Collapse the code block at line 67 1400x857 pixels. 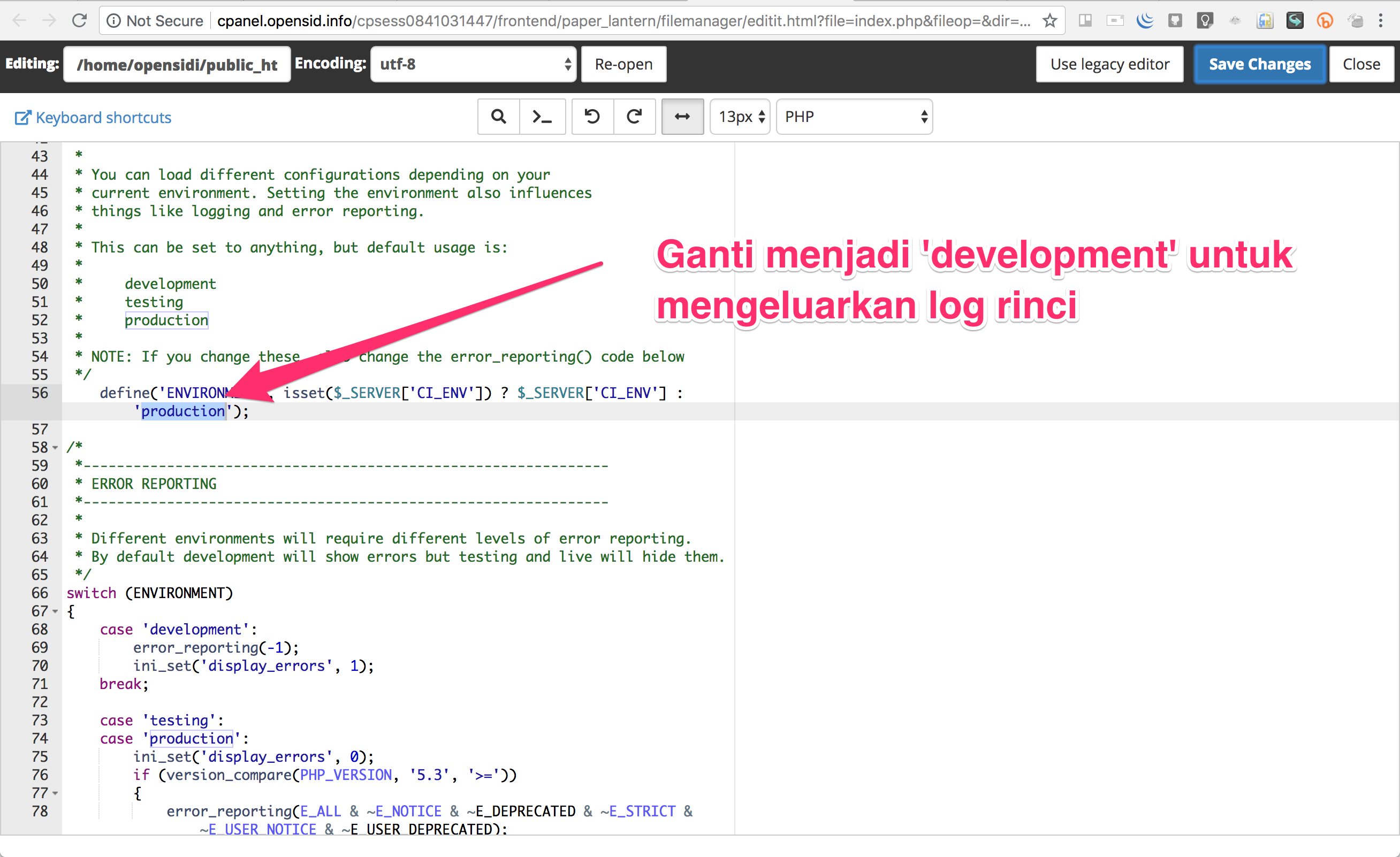click(x=55, y=611)
